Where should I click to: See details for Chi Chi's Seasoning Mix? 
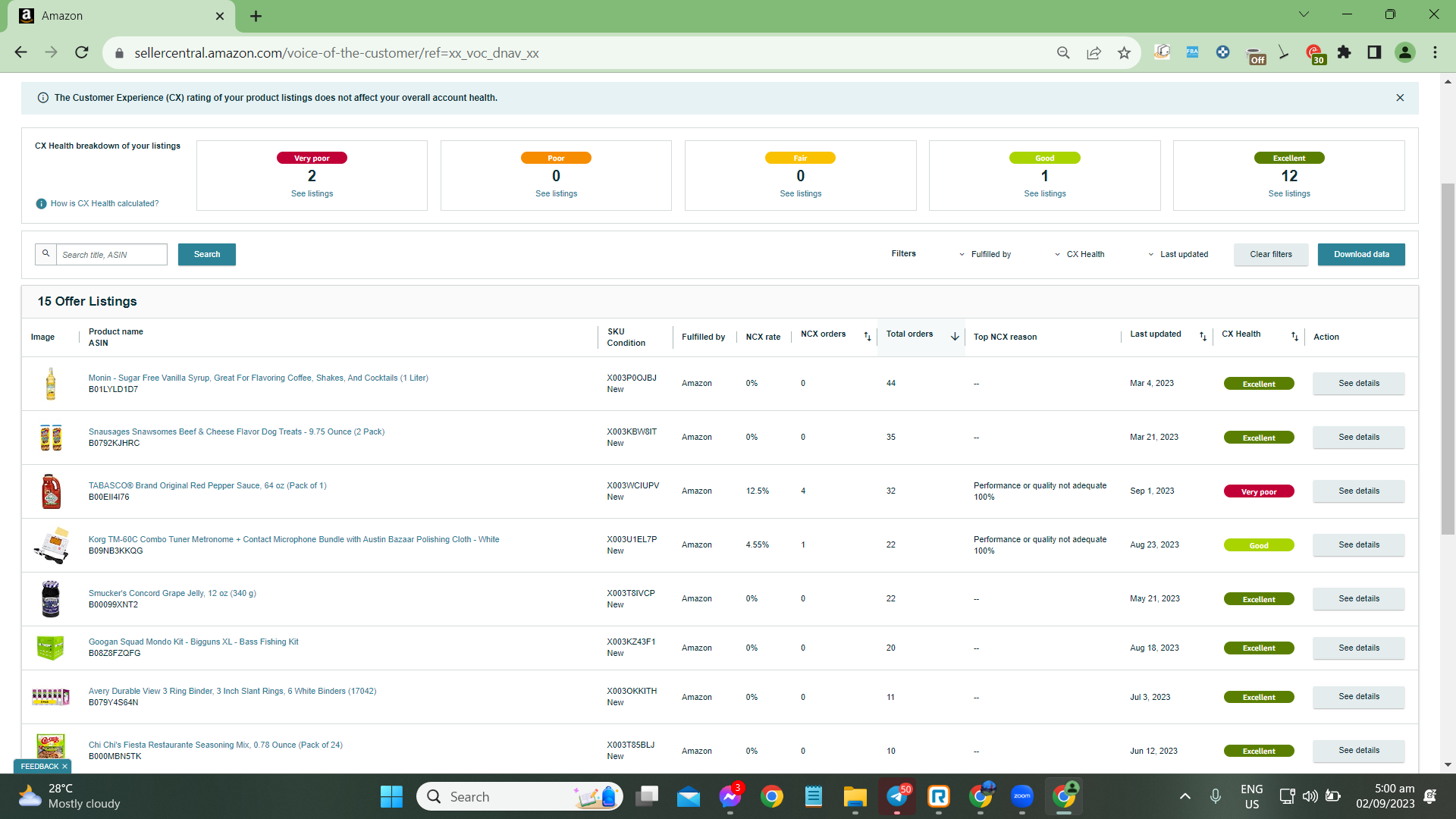point(1358,750)
